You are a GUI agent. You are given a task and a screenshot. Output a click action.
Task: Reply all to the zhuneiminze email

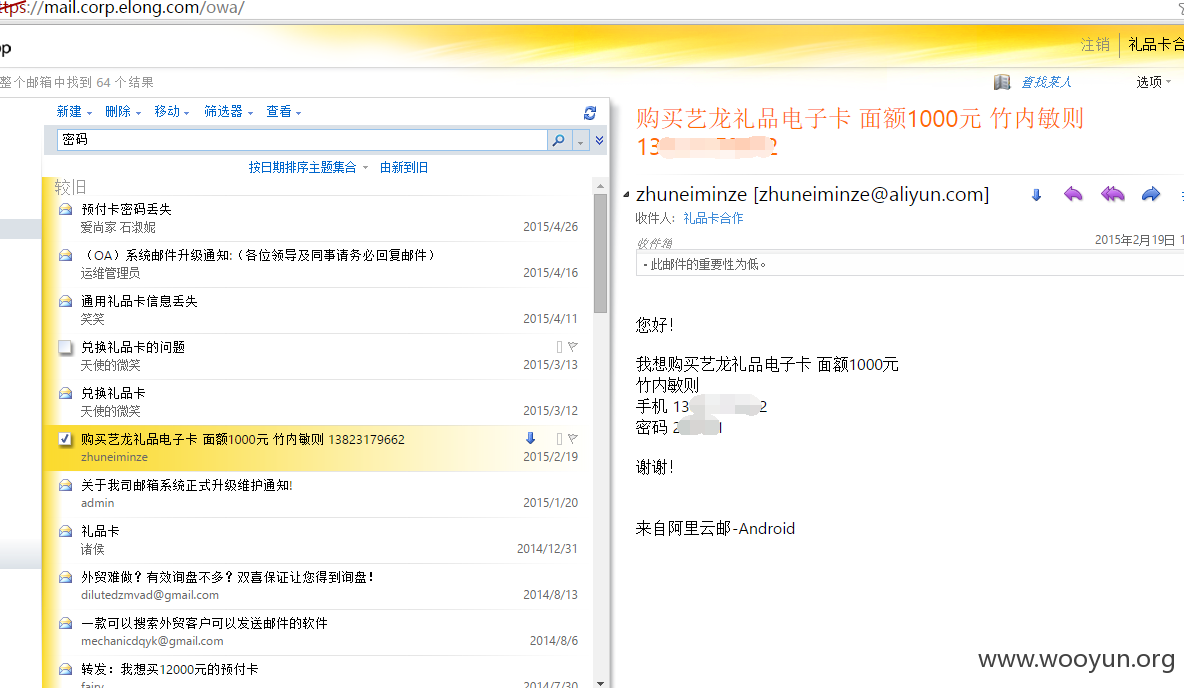pos(1112,195)
